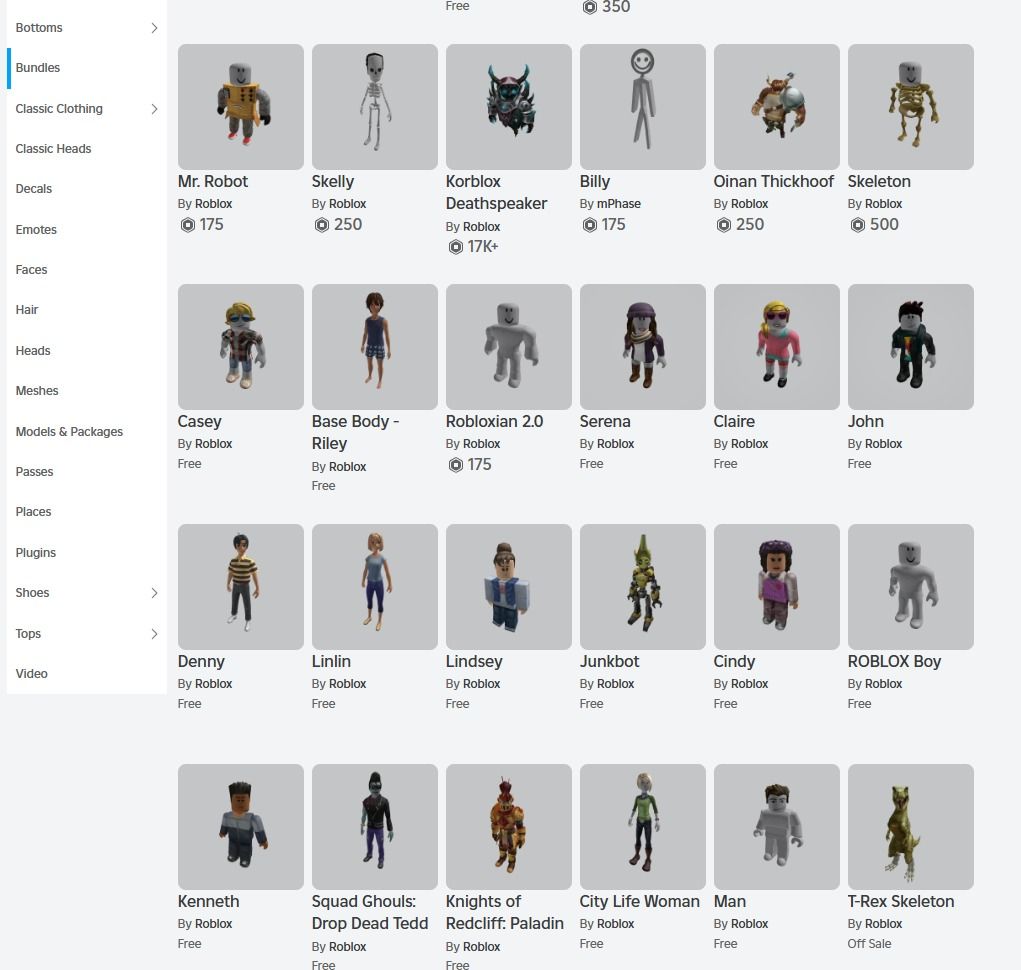Expand the Shoes category chevron

pos(155,593)
